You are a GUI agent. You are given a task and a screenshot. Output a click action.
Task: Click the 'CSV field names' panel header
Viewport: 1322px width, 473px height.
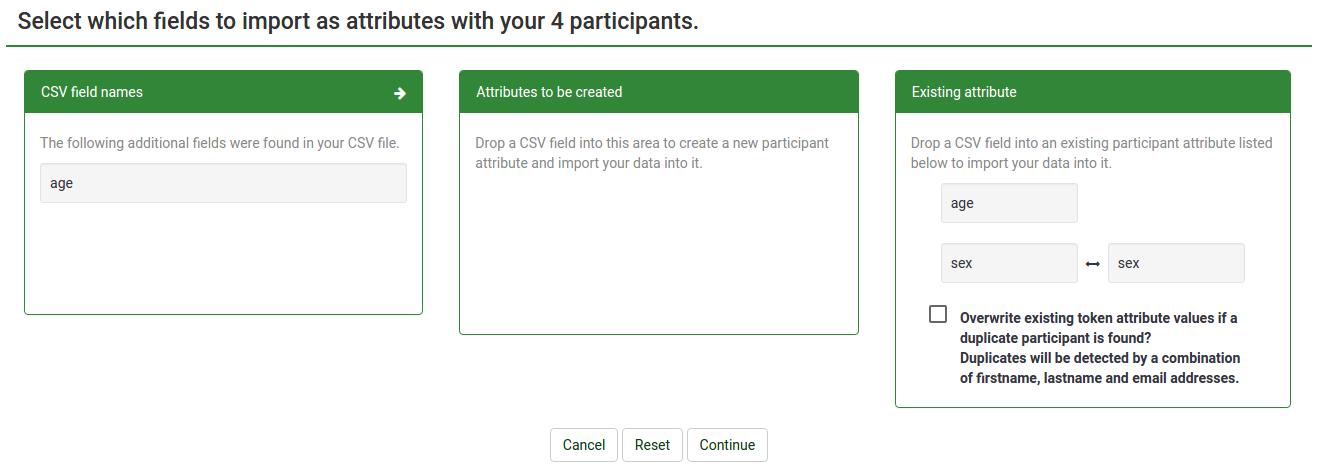(92, 92)
